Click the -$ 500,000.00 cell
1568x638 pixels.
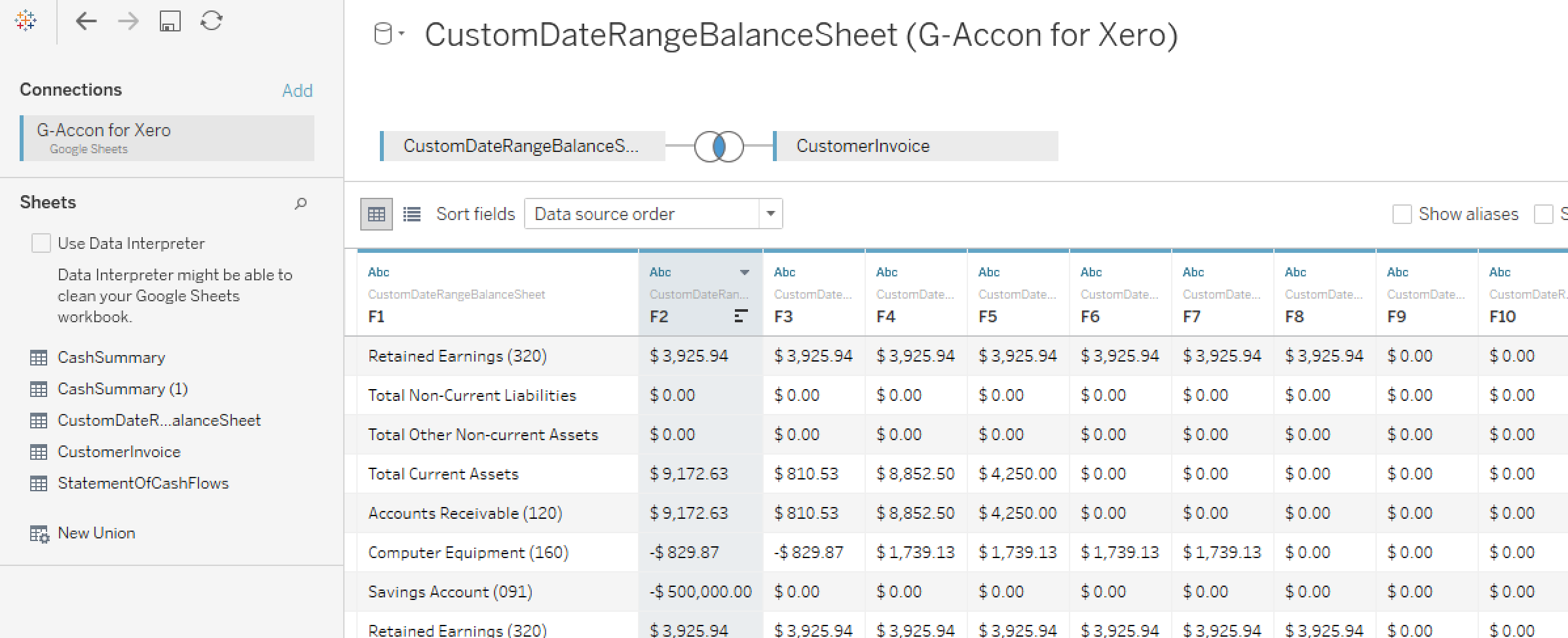(x=701, y=591)
